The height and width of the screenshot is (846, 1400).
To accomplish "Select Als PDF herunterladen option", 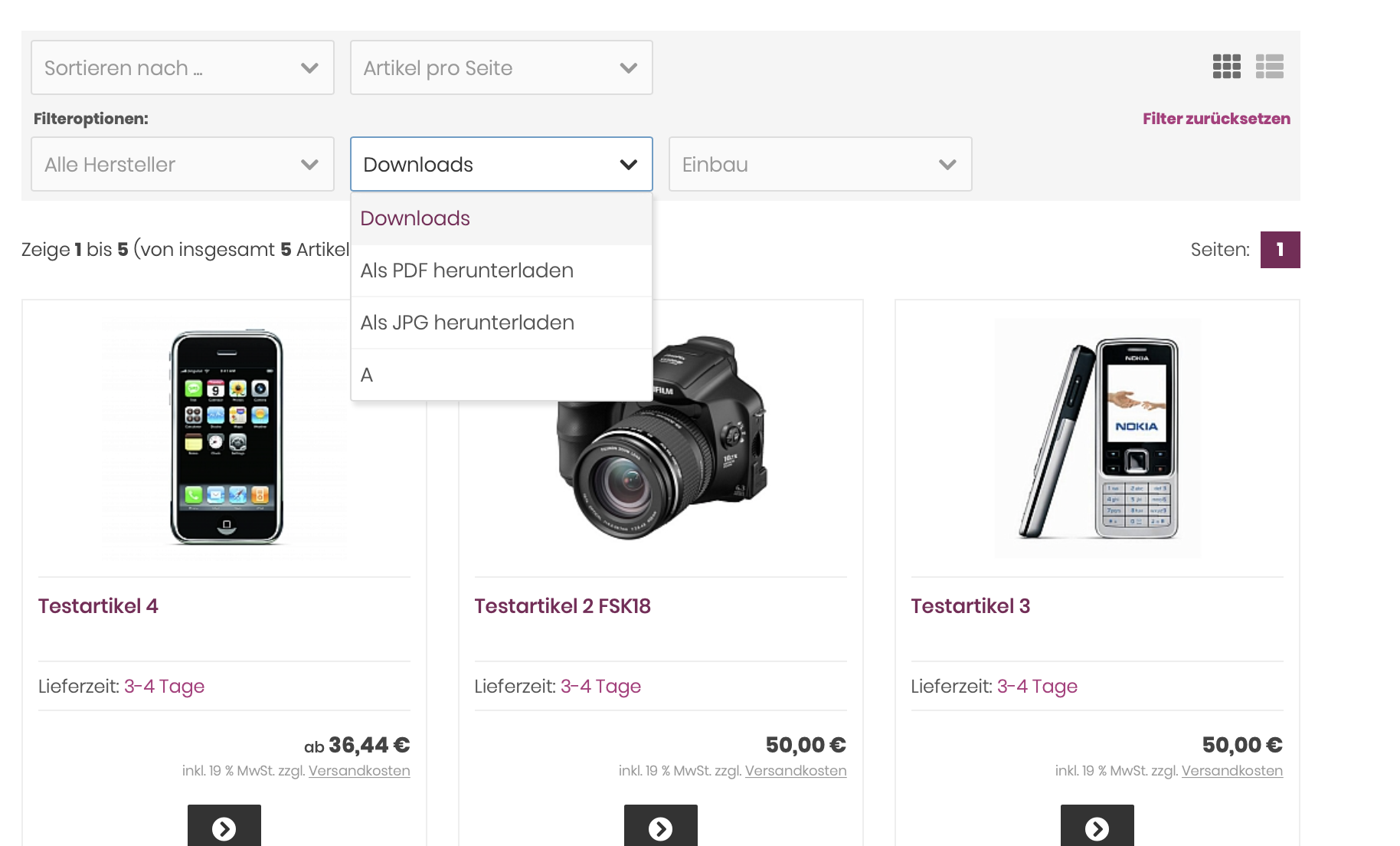I will click(x=466, y=271).
